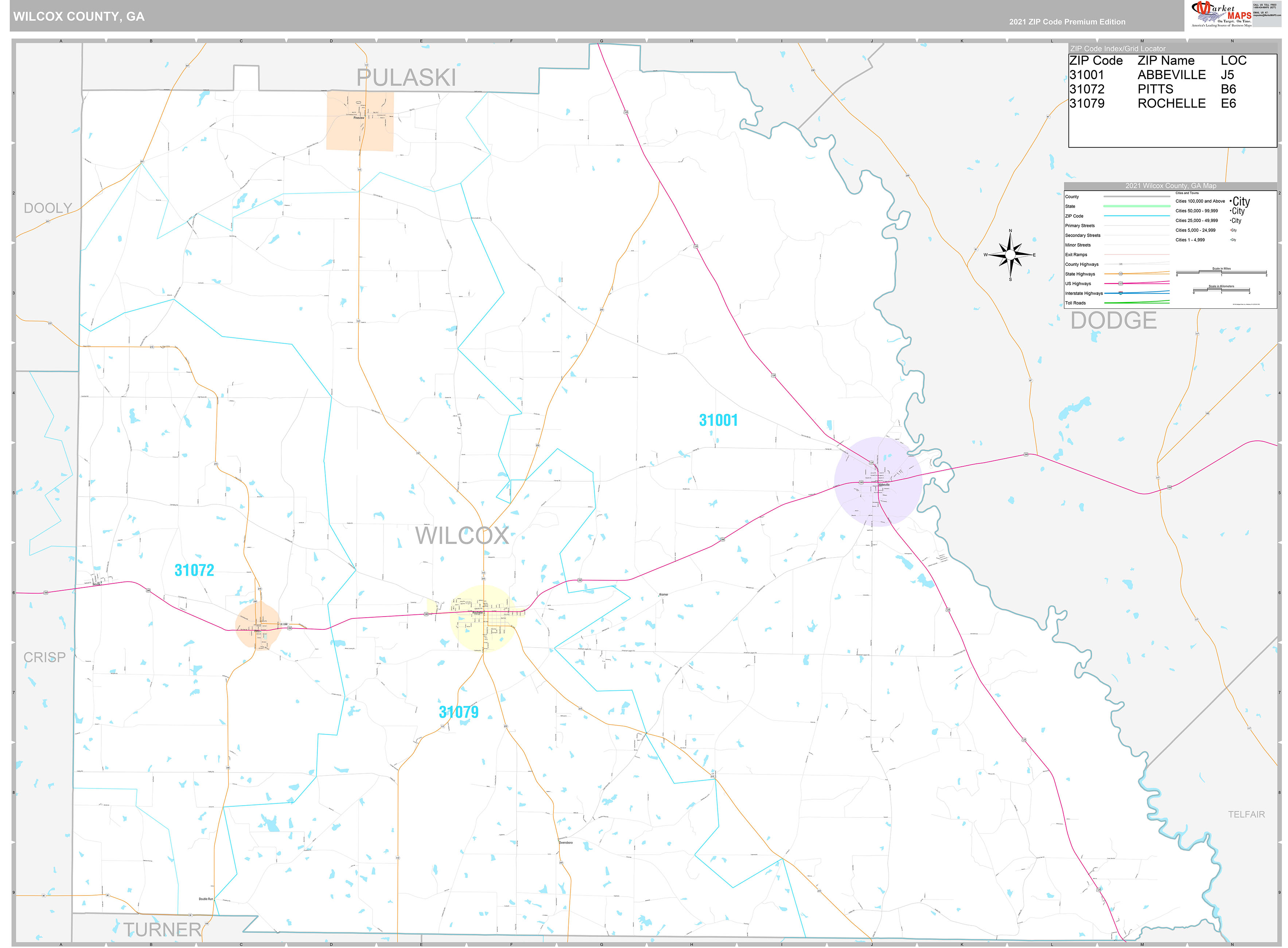Click the US Highways shield in legend
This screenshot has width=1288, height=948.
tap(1120, 283)
